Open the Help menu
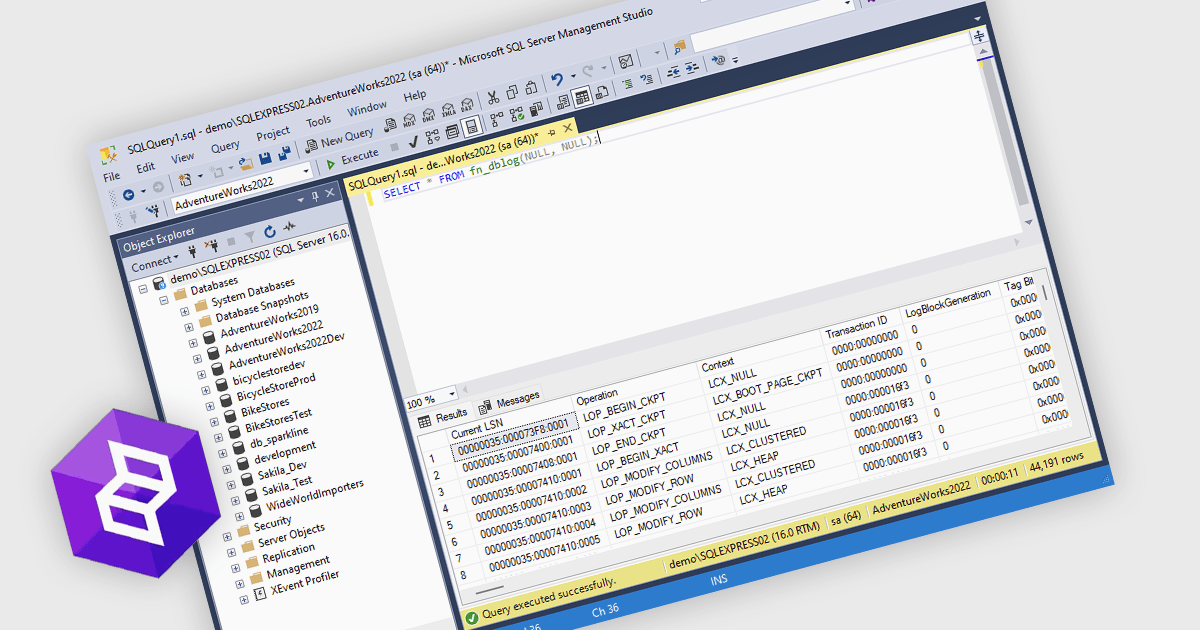 [x=415, y=95]
